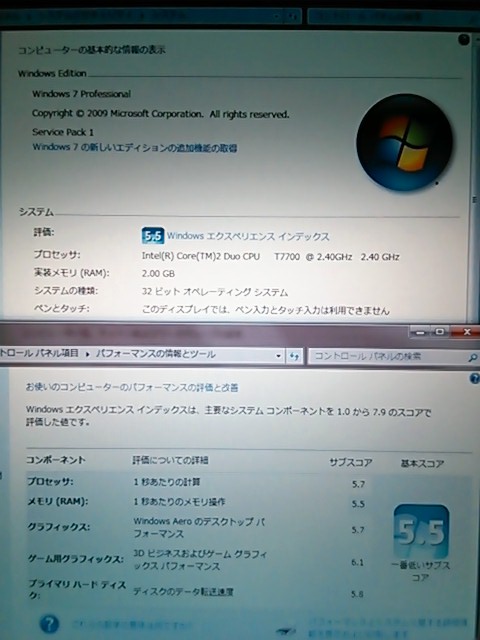Click the コントロール パネル項目 breadcrumb
480x640 pixels.
coord(39,353)
